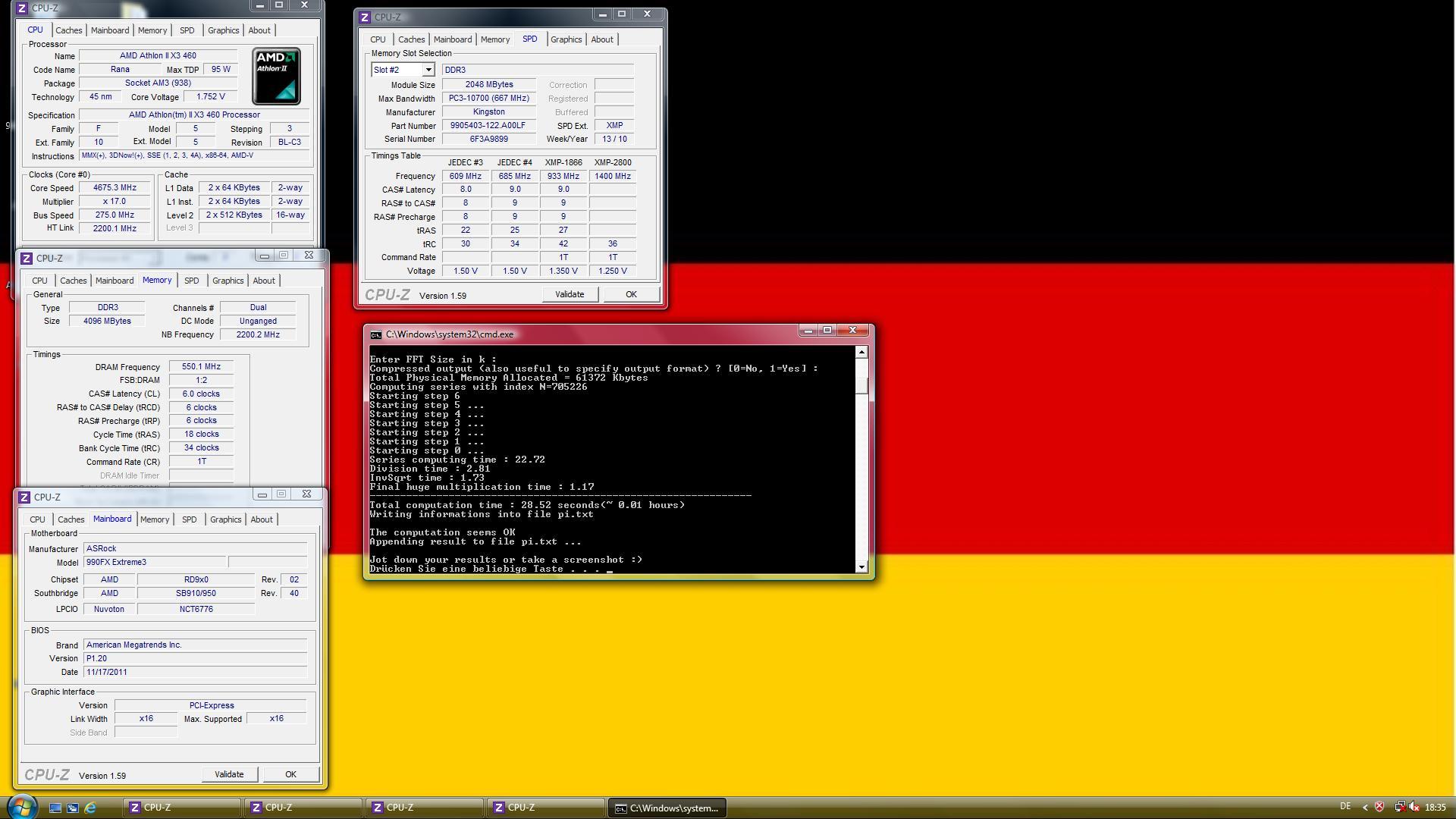Image resolution: width=1456 pixels, height=819 pixels.
Task: Click Validate in the Mainboard CPU-Z window
Action: 229,774
